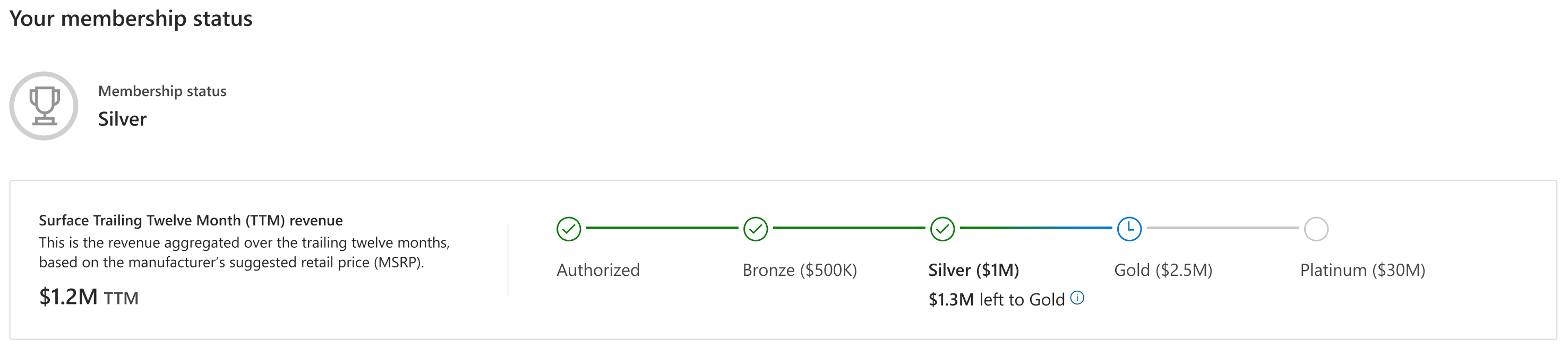Select the Bronze ($500K) label

point(799,270)
